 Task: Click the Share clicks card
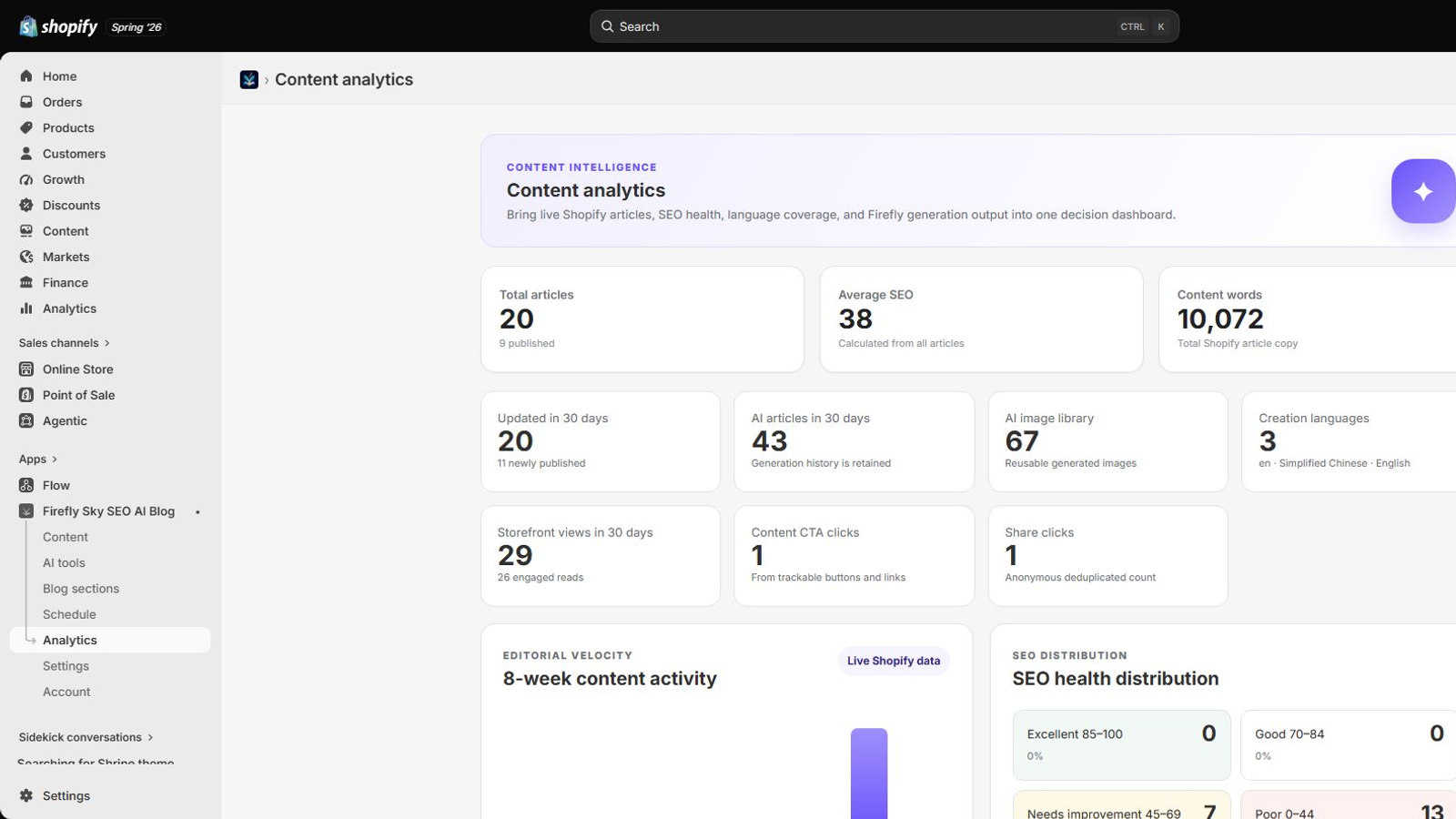click(x=1108, y=556)
